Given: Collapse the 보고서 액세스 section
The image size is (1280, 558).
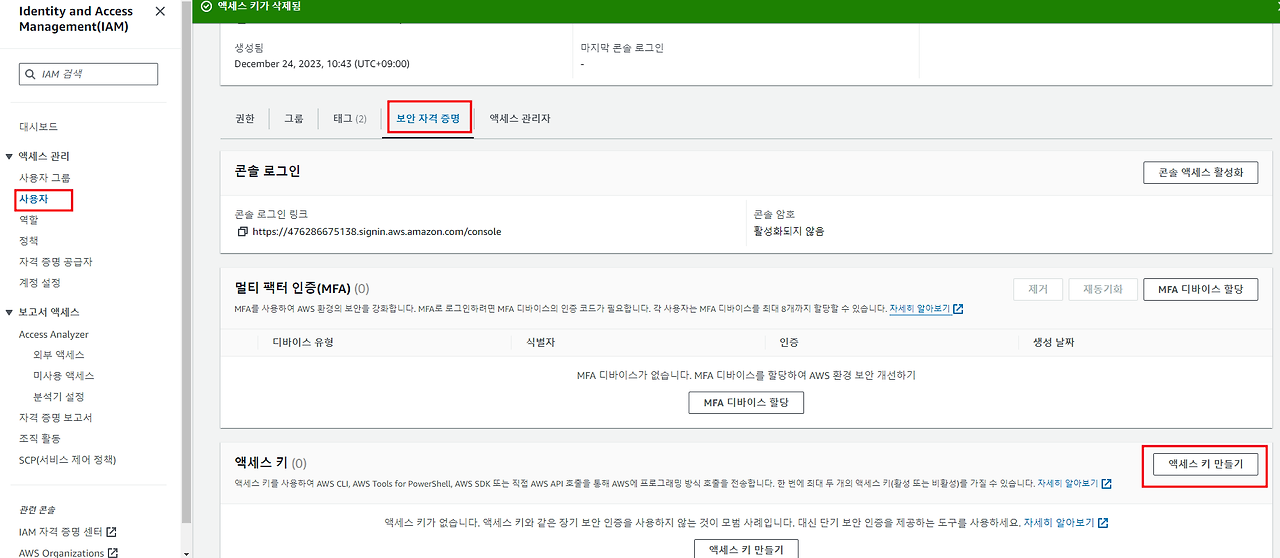Looking at the screenshot, I should 9,313.
